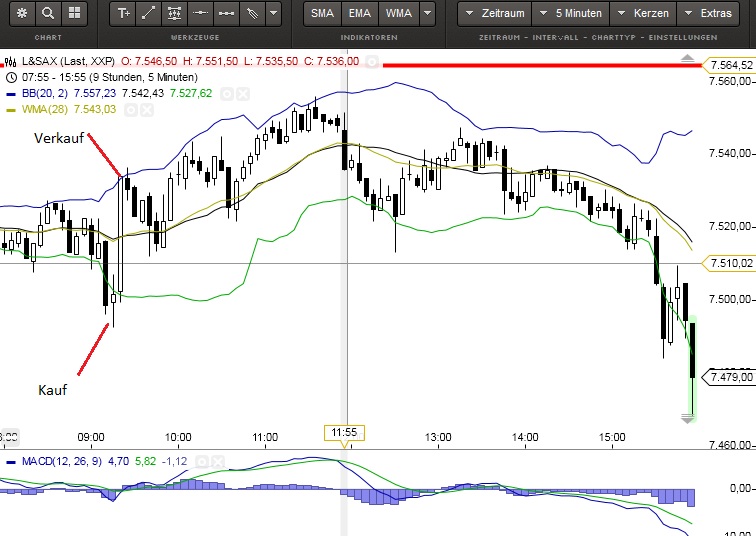The image size is (756, 536).
Task: Click the 14:00 time axis label
Action: tap(525, 437)
